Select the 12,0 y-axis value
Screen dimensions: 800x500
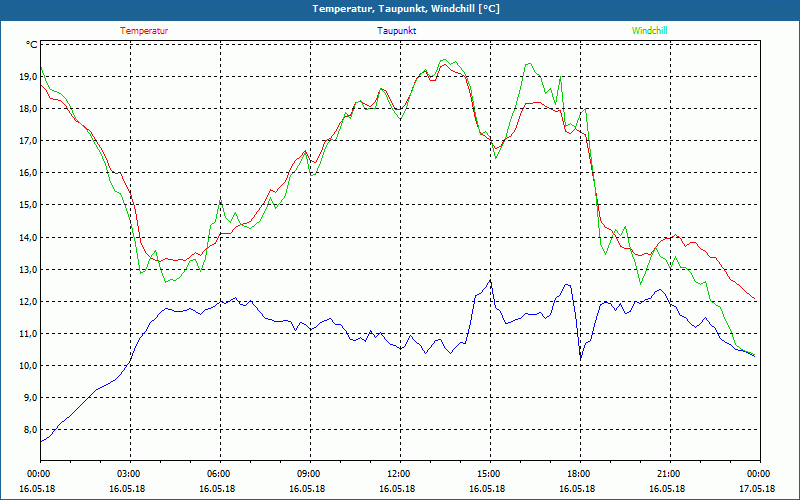[29, 302]
